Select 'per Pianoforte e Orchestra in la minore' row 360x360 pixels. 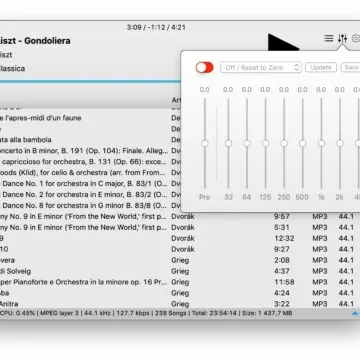coord(180,282)
